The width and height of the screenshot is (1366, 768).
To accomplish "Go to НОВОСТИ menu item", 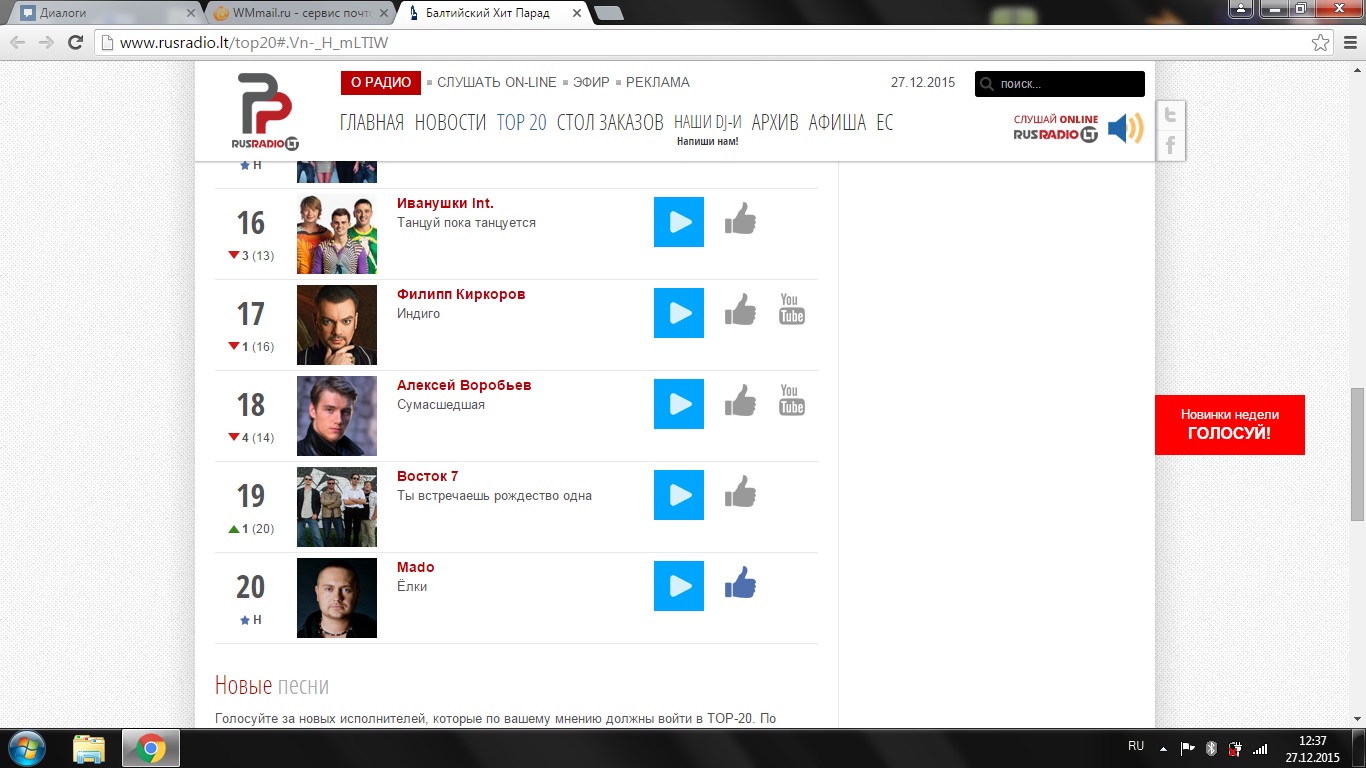I will point(450,122).
